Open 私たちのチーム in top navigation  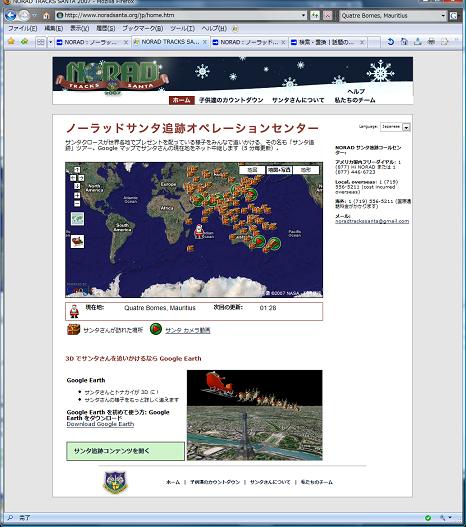pos(355,100)
